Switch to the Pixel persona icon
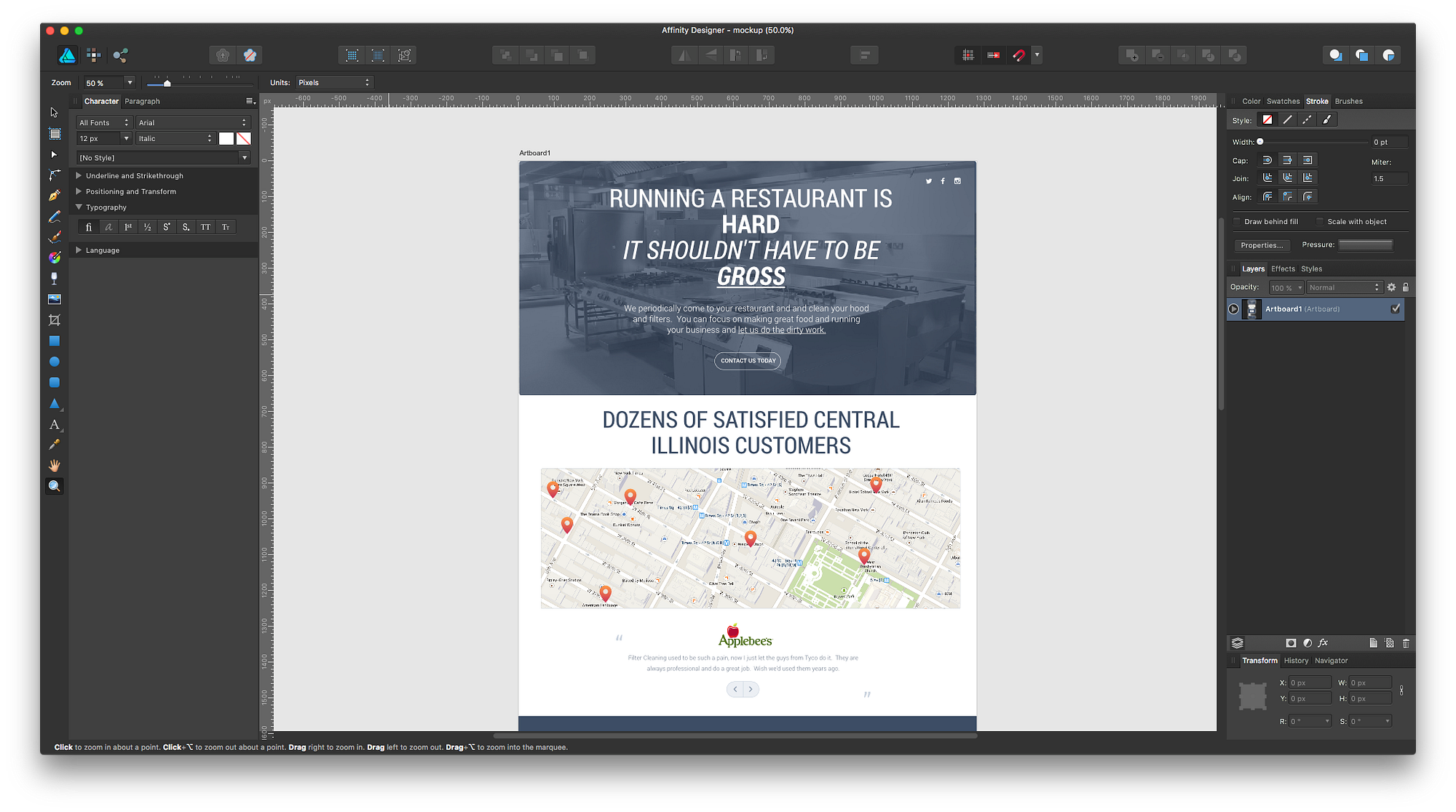The width and height of the screenshot is (1456, 812). (x=94, y=55)
